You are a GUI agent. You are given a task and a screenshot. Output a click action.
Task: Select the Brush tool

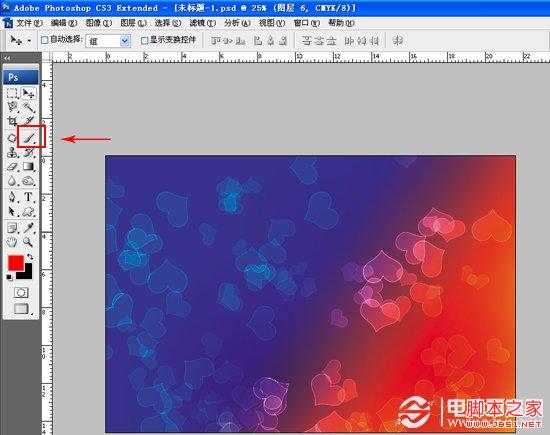[29, 138]
